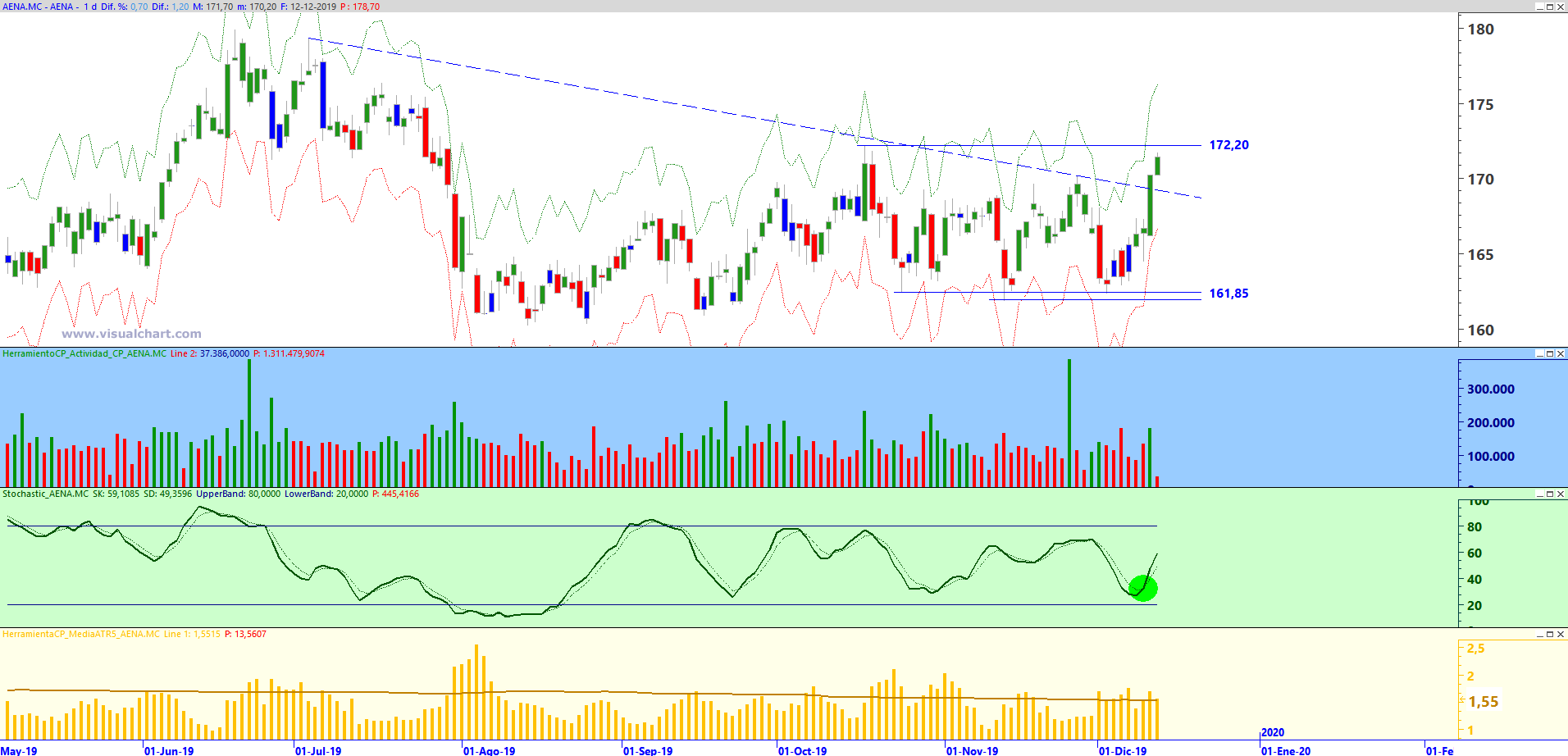The height and width of the screenshot is (756, 1568).
Task: Click the 172,20 resistance level label
Action: [x=1228, y=145]
